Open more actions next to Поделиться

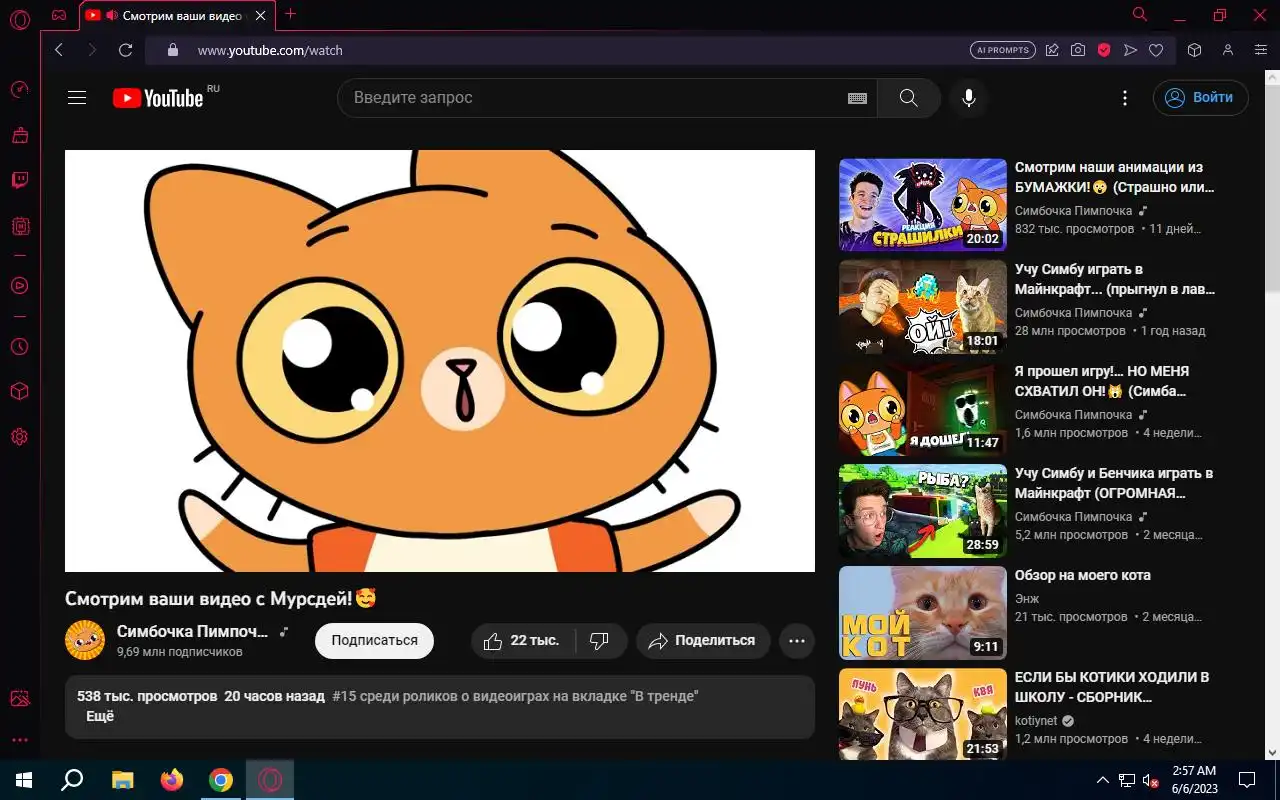pyautogui.click(x=797, y=641)
